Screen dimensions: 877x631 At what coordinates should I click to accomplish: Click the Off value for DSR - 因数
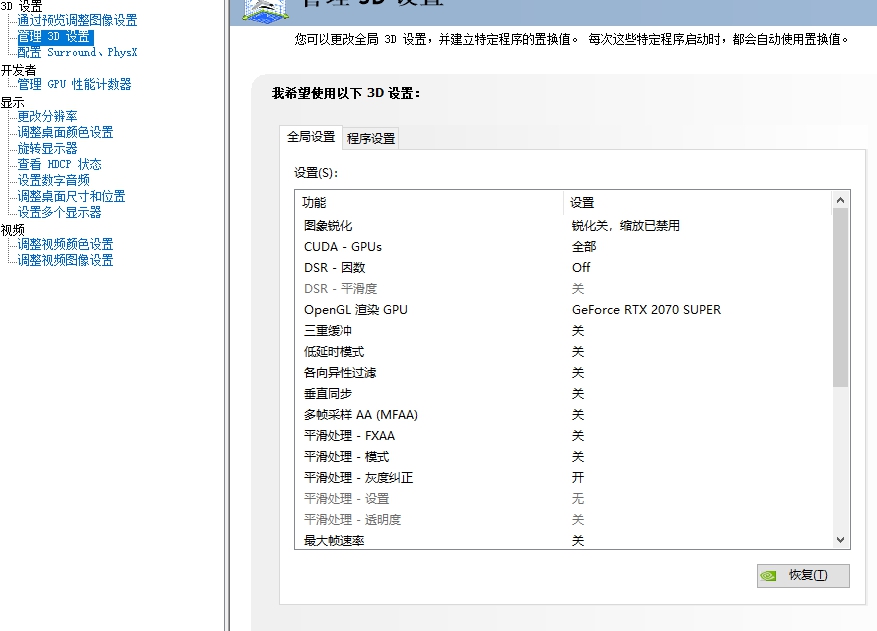[x=581, y=268]
